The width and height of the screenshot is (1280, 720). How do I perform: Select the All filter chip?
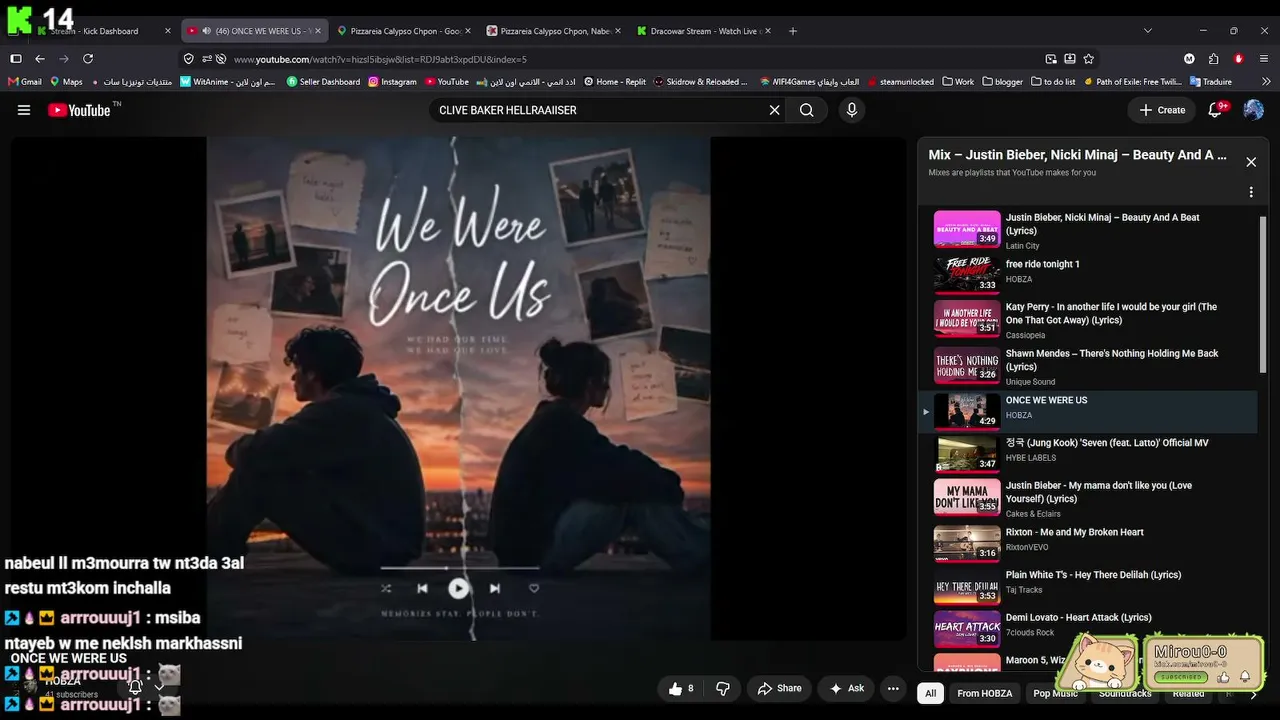point(931,693)
